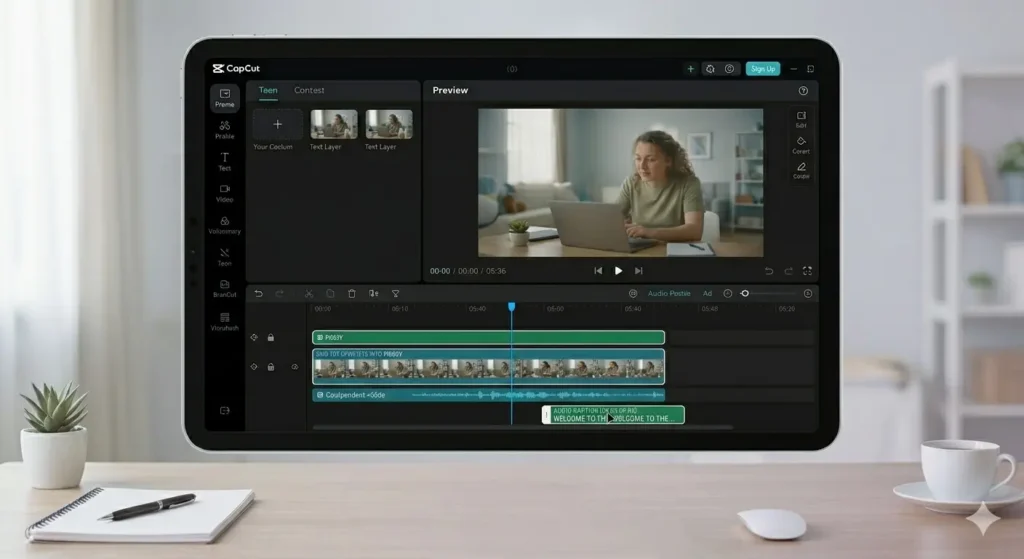Select the green P1063Y clip
1024x559 pixels.
(488, 338)
